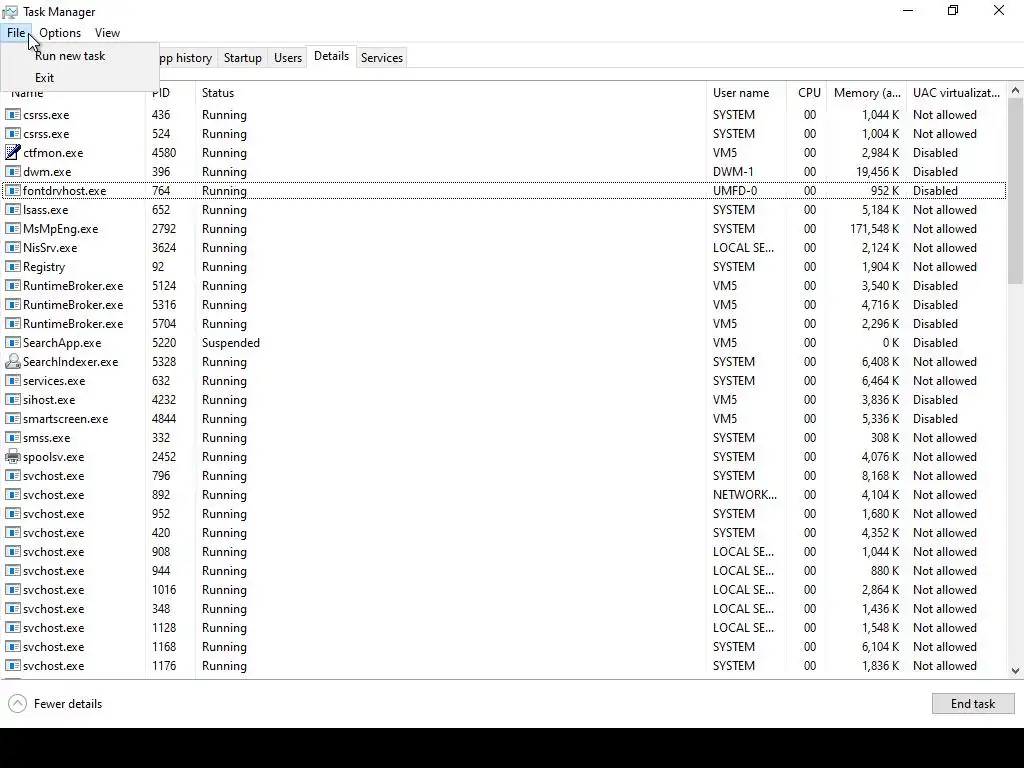Click the SearchApp.exe process icon
The width and height of the screenshot is (1024, 768).
tap(12, 342)
